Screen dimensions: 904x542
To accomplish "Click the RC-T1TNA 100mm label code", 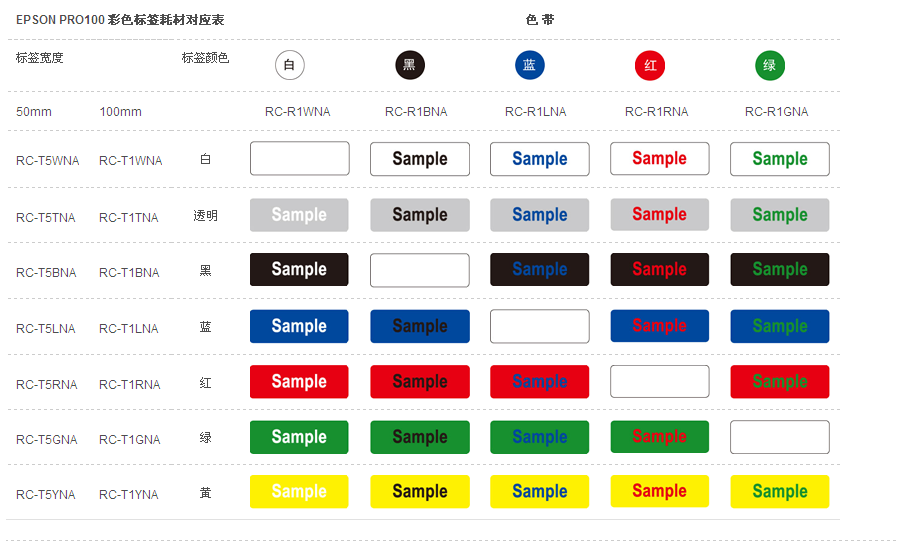I will coord(129,218).
